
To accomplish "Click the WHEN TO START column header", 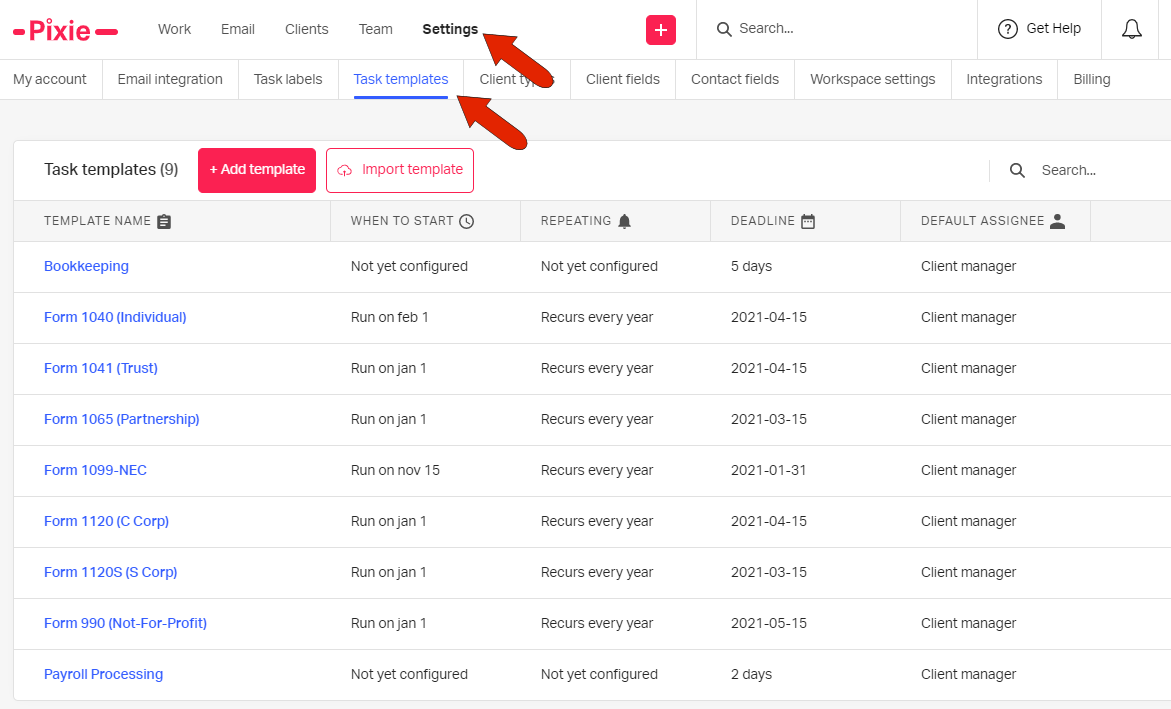I will pos(402,221).
